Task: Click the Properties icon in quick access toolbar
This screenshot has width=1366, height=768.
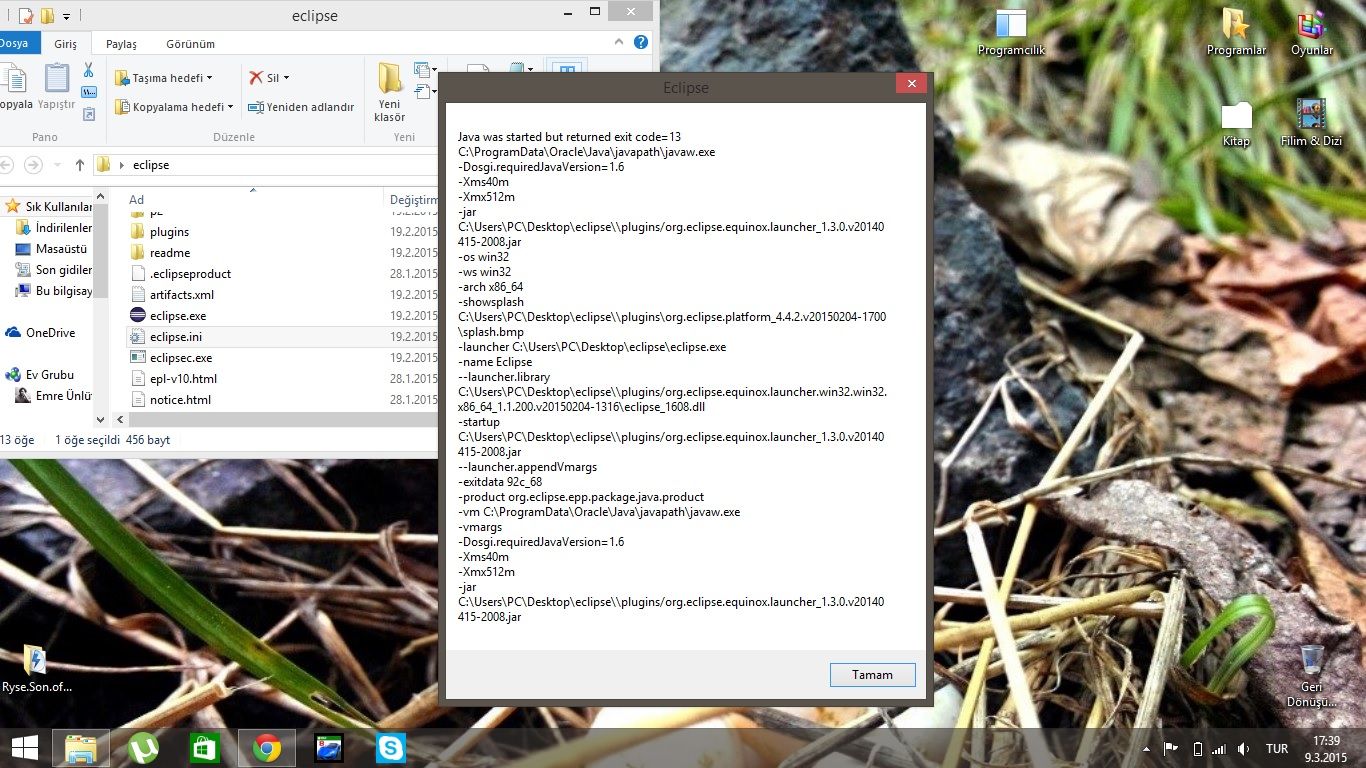Action: 26,16
